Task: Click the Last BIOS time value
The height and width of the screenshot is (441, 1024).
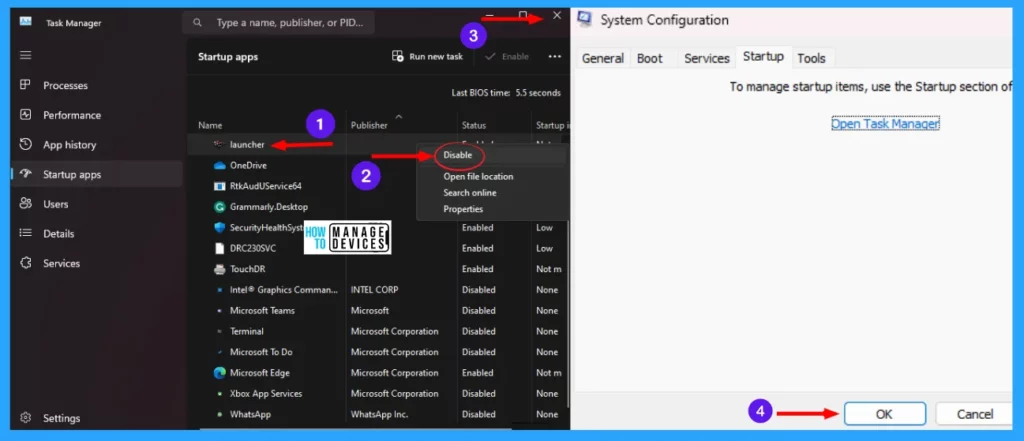Action: 538,93
